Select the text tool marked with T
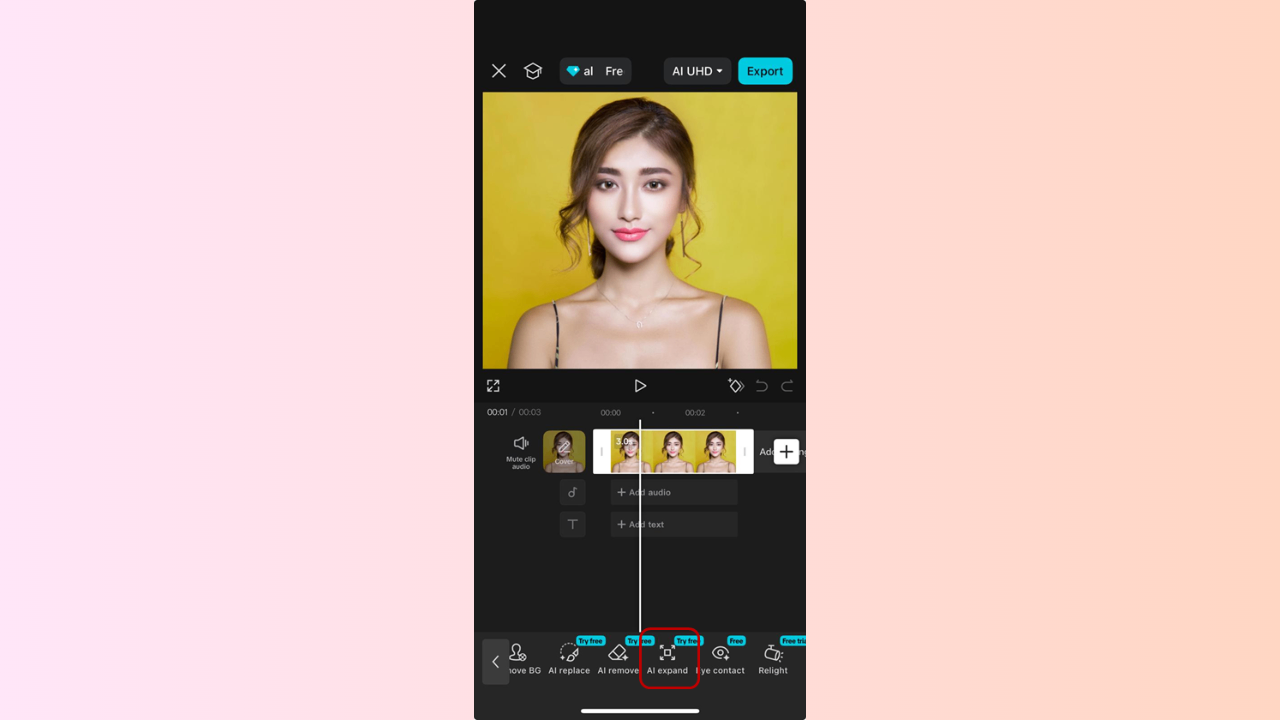Screen dimensions: 1280x720 pyautogui.click(x=572, y=524)
